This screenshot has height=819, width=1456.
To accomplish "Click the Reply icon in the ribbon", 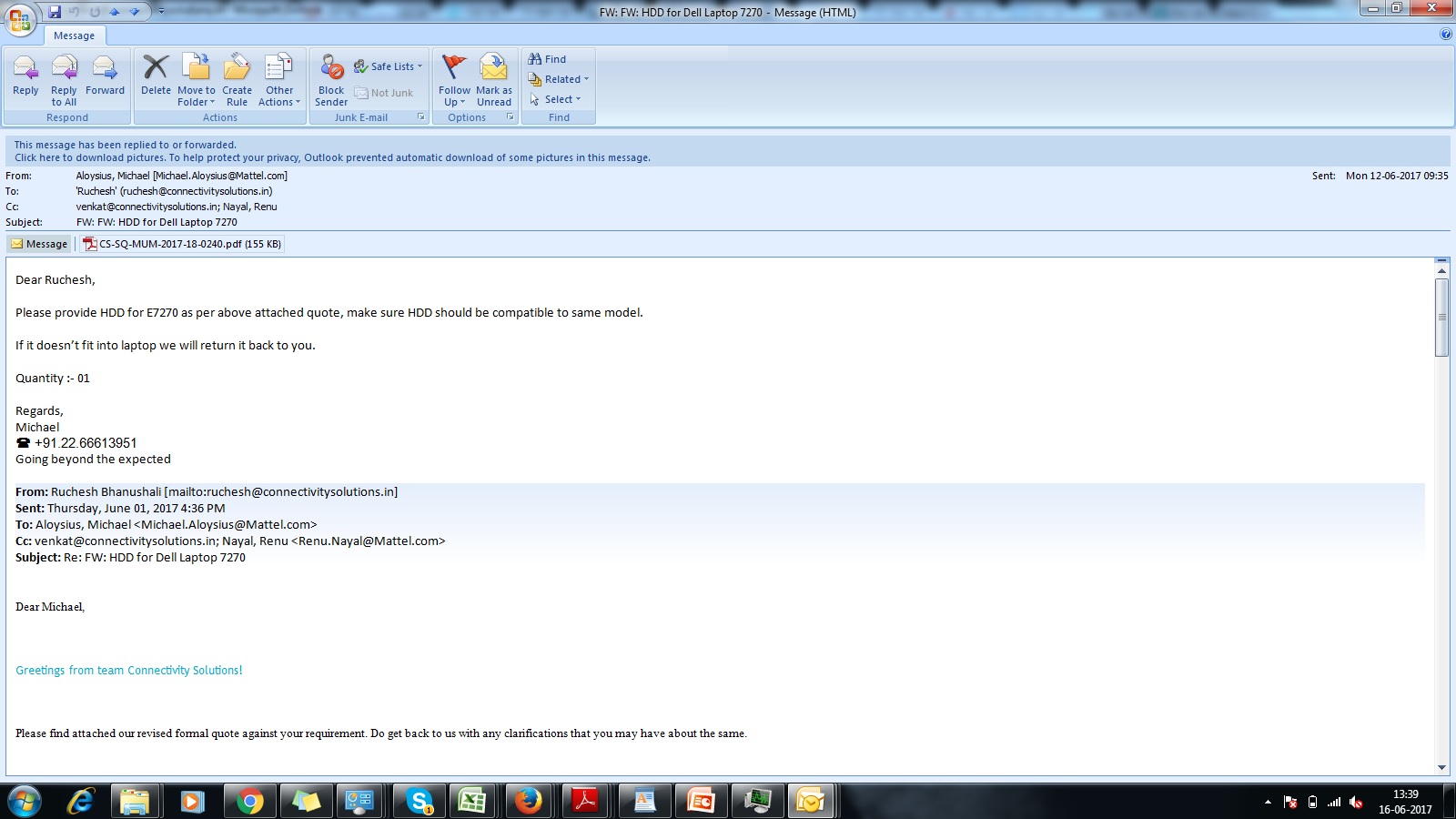I will [25, 76].
